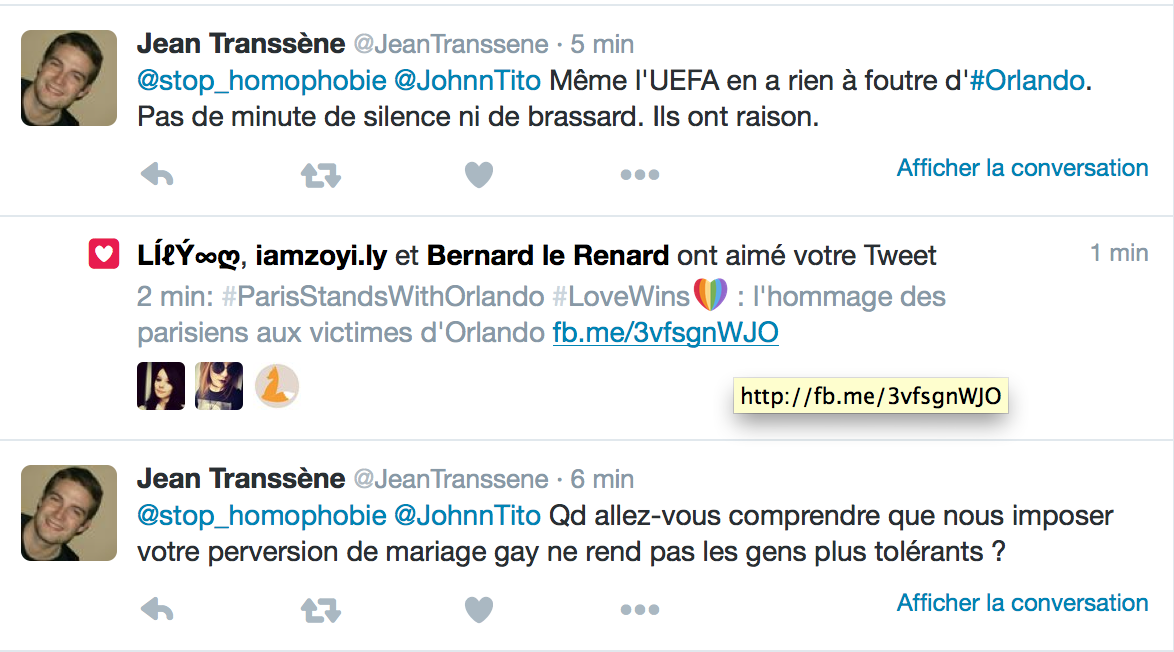Screen dimensions: 1174x652
Task: Click the red heart like-notification icon
Action: (x=104, y=256)
